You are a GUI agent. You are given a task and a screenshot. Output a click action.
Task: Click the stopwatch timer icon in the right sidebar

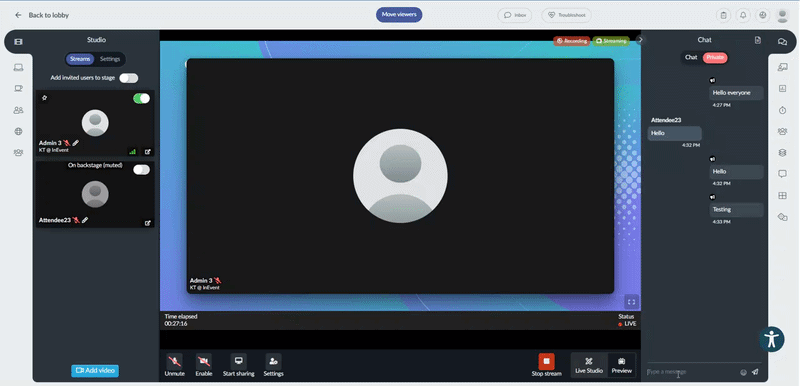pyautogui.click(x=782, y=110)
